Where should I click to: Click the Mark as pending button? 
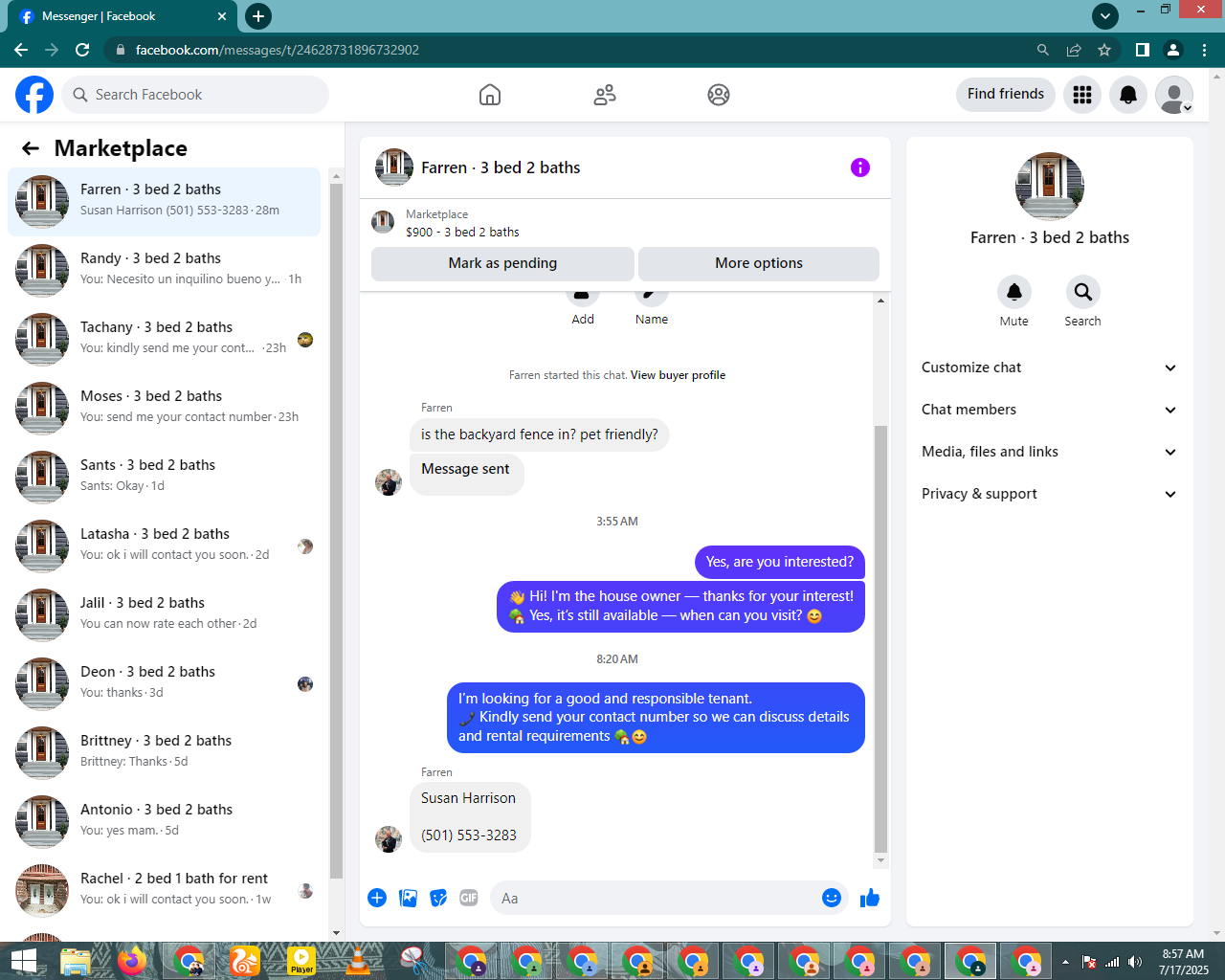point(502,263)
